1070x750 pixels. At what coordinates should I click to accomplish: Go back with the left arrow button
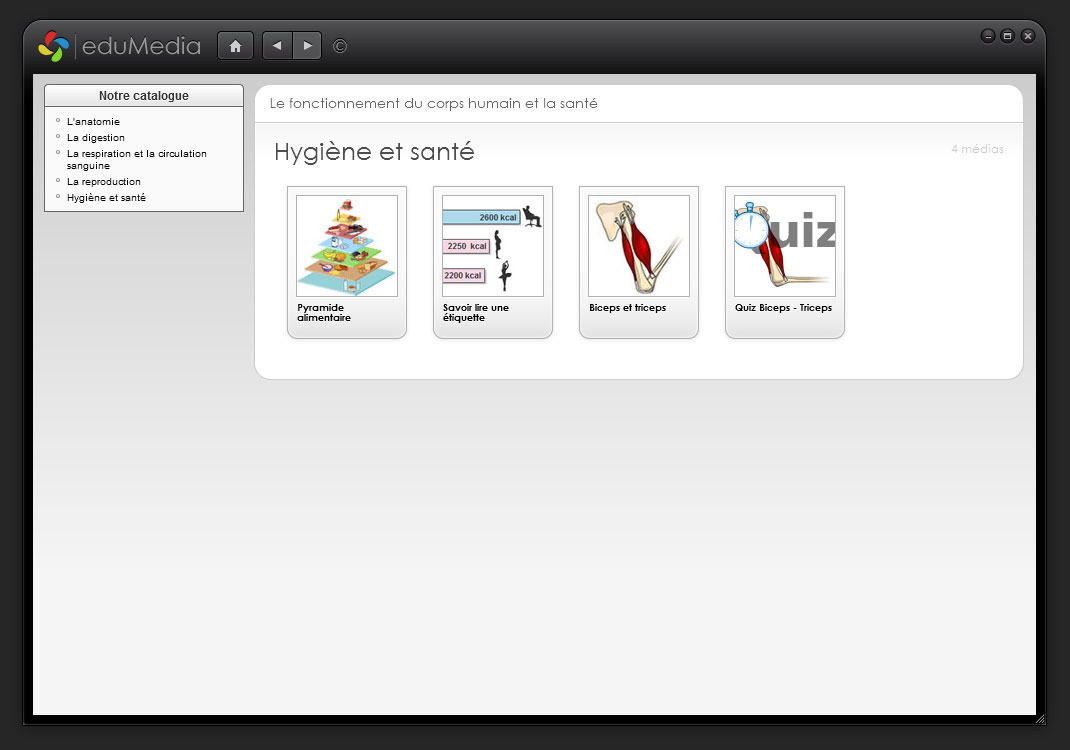tap(277, 46)
